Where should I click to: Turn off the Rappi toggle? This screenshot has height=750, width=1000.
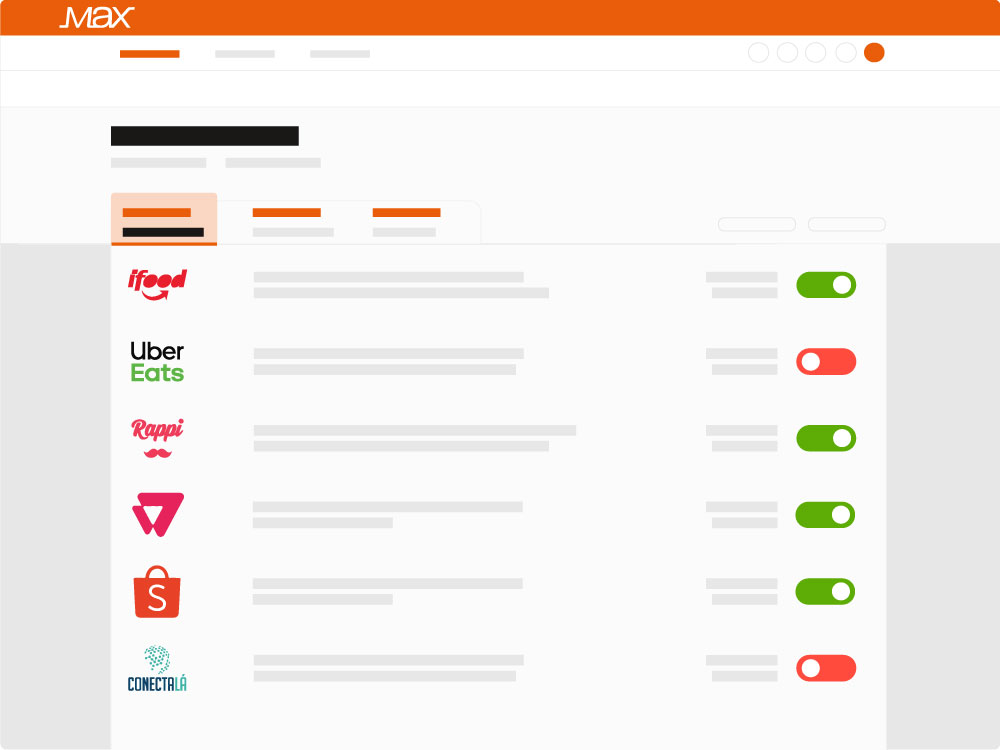(826, 438)
